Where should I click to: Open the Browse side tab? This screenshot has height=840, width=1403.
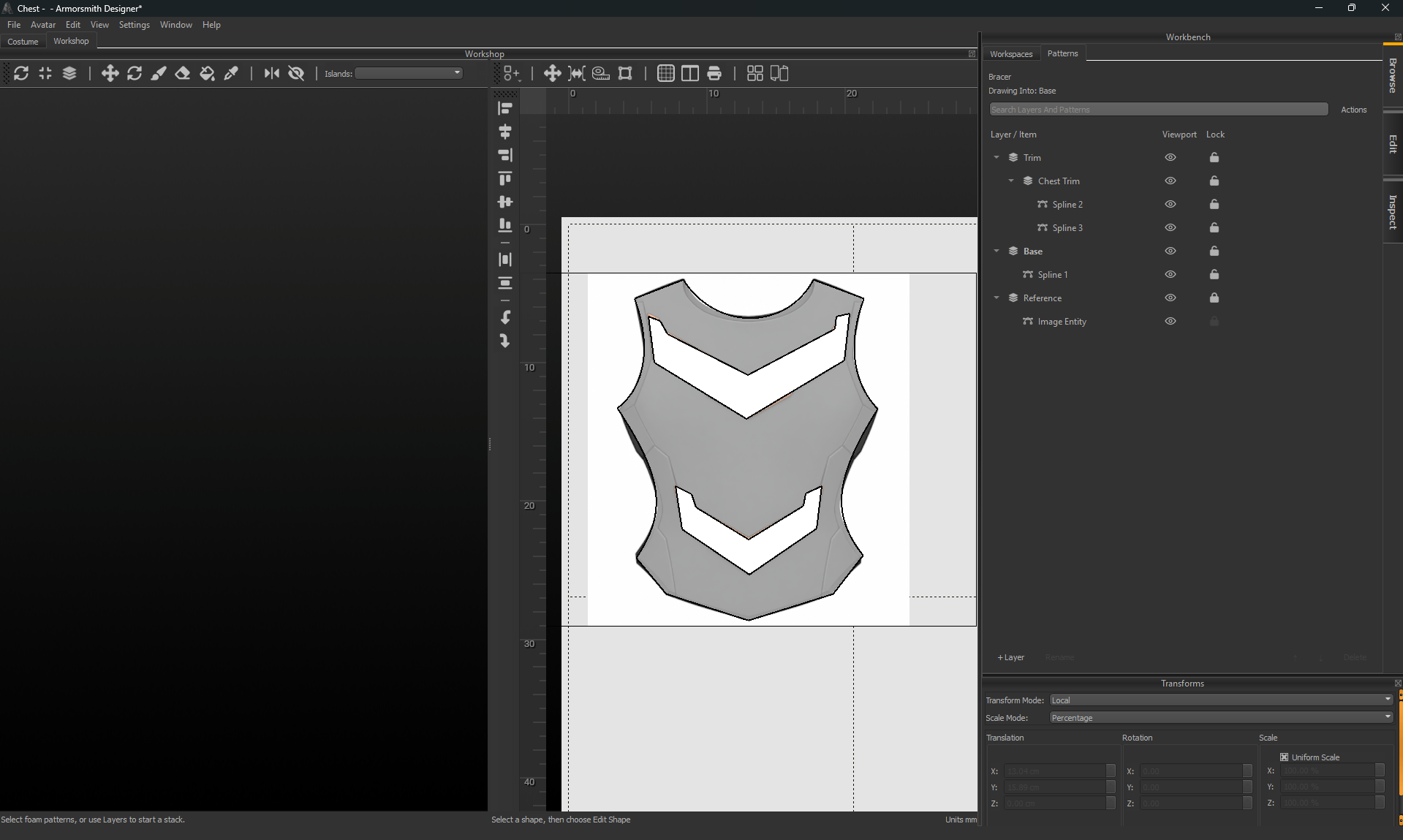tap(1393, 75)
